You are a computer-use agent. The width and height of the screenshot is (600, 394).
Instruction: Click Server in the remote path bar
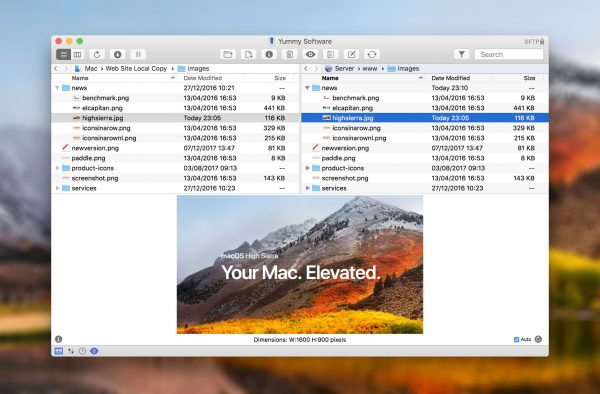pos(339,68)
